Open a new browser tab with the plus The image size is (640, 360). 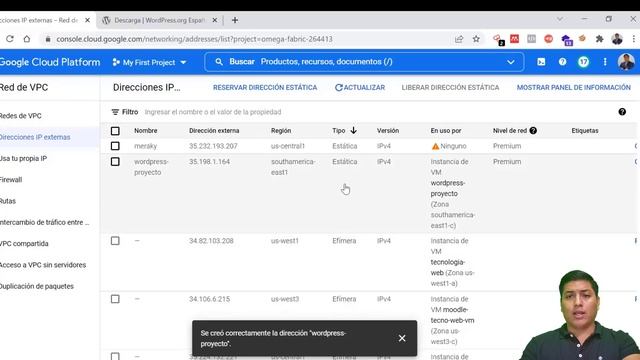[x=235, y=20]
